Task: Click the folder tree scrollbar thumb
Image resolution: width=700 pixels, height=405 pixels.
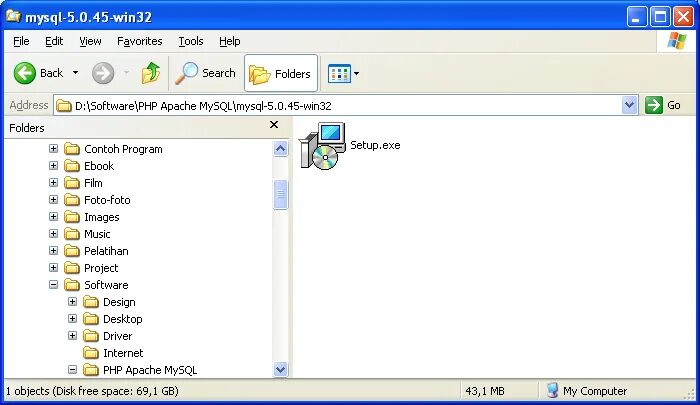Action: click(x=280, y=194)
